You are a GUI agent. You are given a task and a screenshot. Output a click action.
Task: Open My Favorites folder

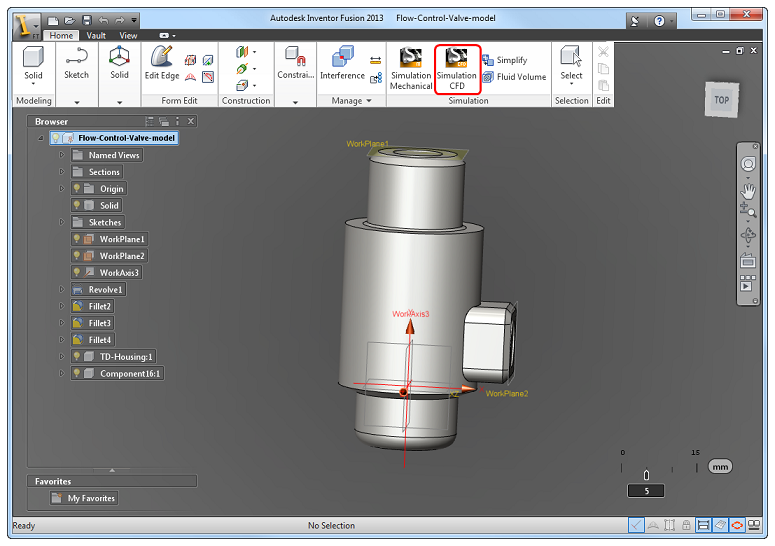pos(84,498)
